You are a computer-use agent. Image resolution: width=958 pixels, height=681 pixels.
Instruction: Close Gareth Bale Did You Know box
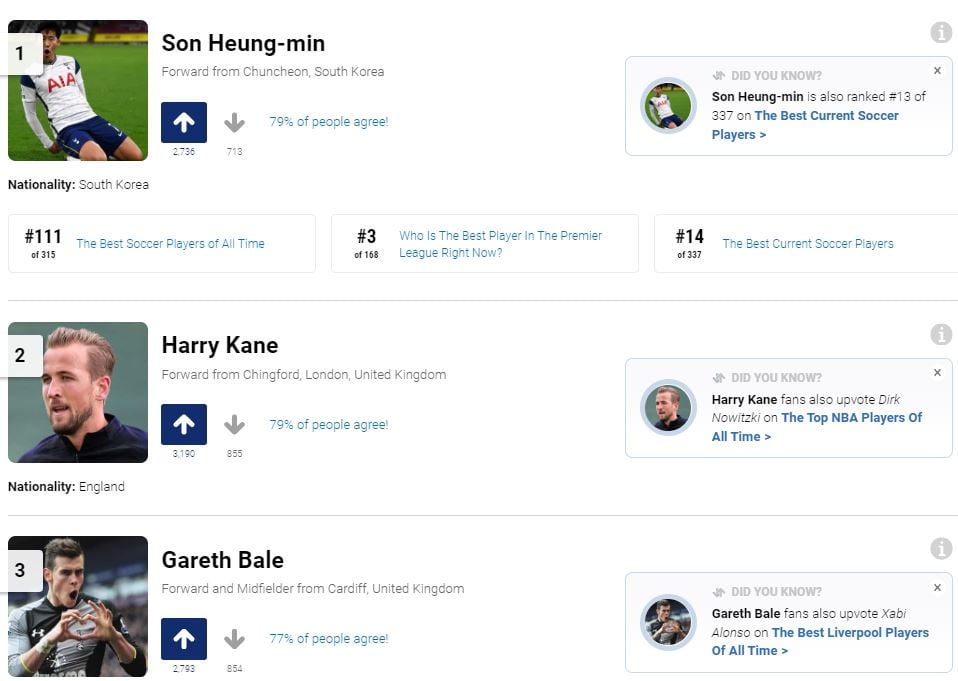pyautogui.click(x=937, y=588)
